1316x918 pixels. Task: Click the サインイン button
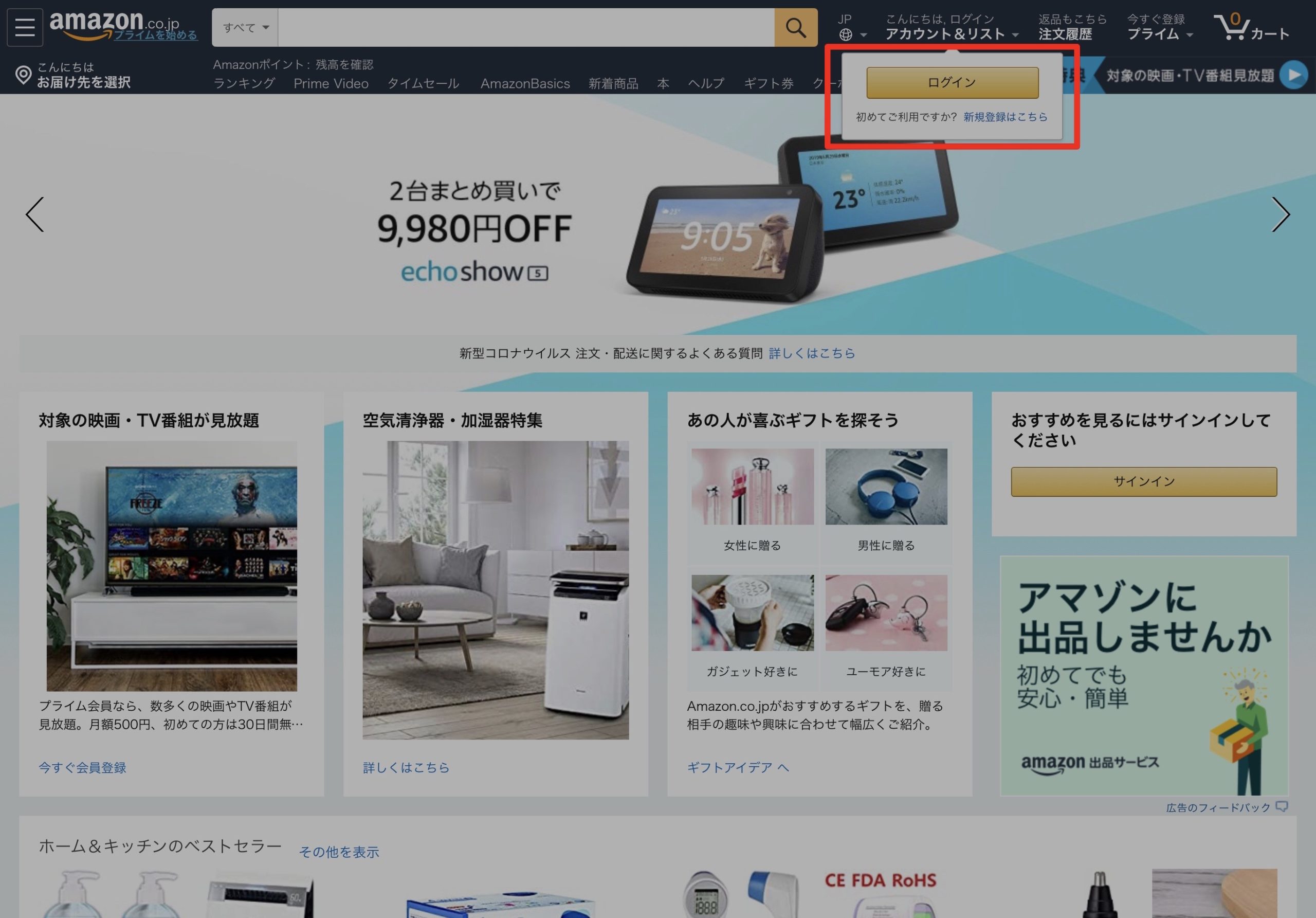[x=1143, y=482]
